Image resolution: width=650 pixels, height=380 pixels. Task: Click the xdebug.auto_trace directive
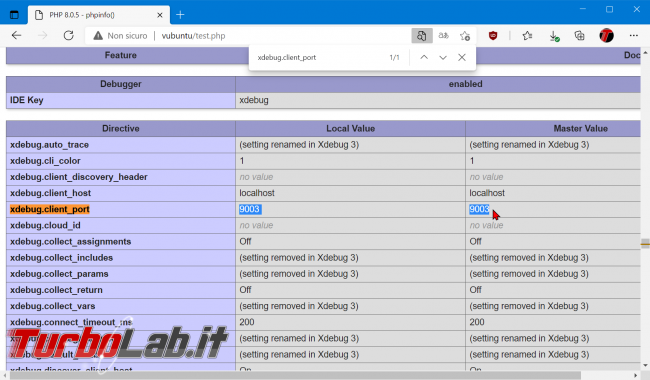click(49, 145)
